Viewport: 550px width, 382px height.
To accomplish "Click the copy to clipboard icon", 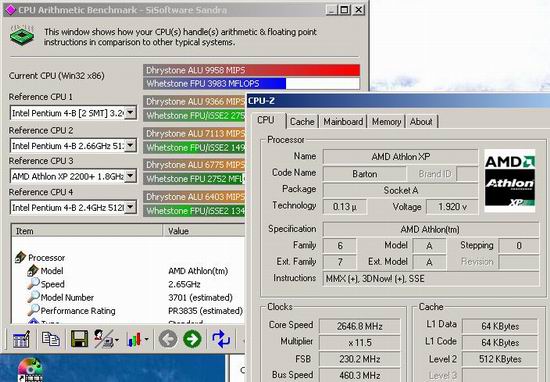I will (51, 339).
